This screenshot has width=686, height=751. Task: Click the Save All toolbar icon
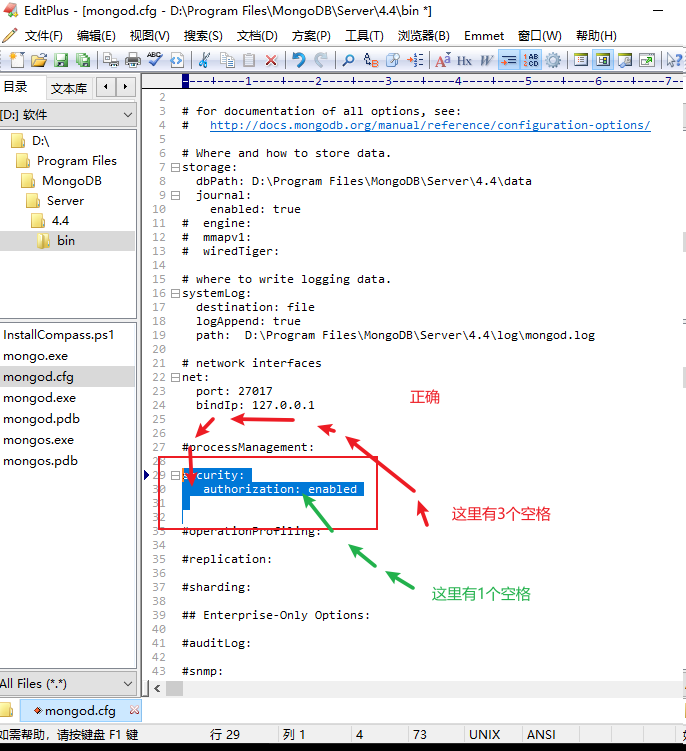coord(83,60)
